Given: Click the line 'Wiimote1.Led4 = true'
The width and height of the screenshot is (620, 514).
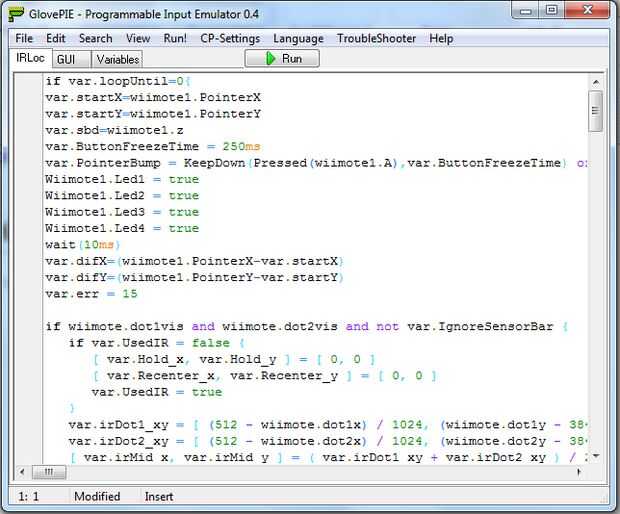Looking at the screenshot, I should point(122,228).
